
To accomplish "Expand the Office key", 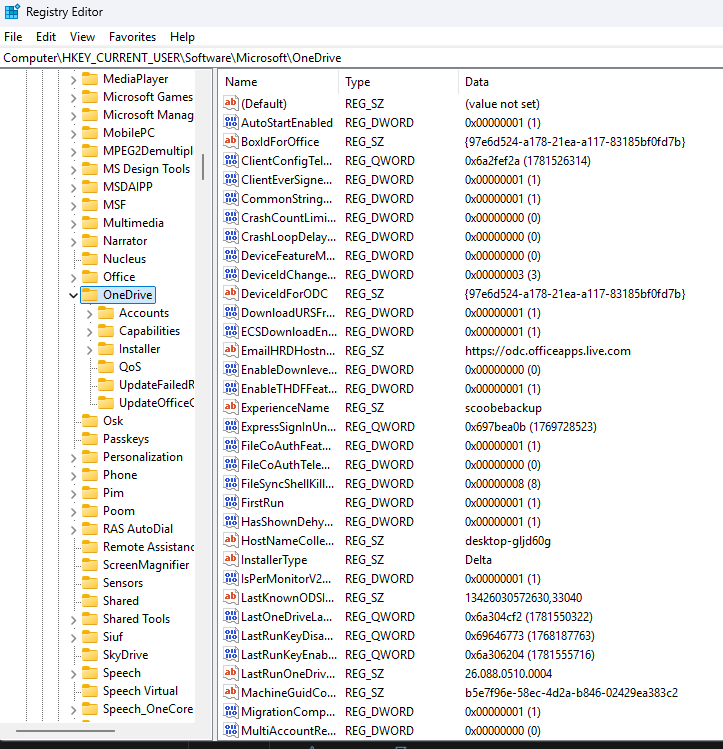I will (x=73, y=278).
